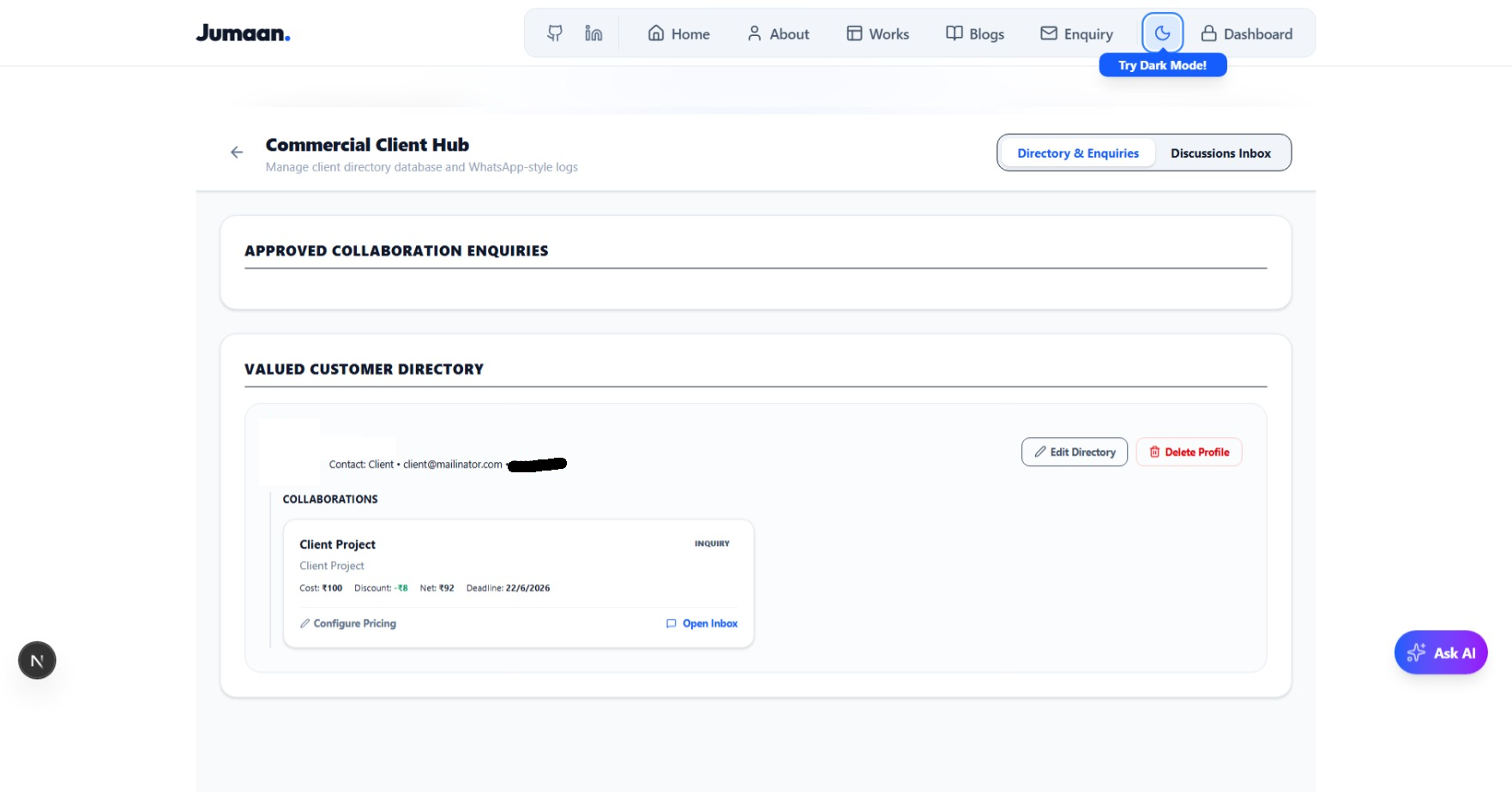Click the client@mailinator.com contact text

[453, 465]
